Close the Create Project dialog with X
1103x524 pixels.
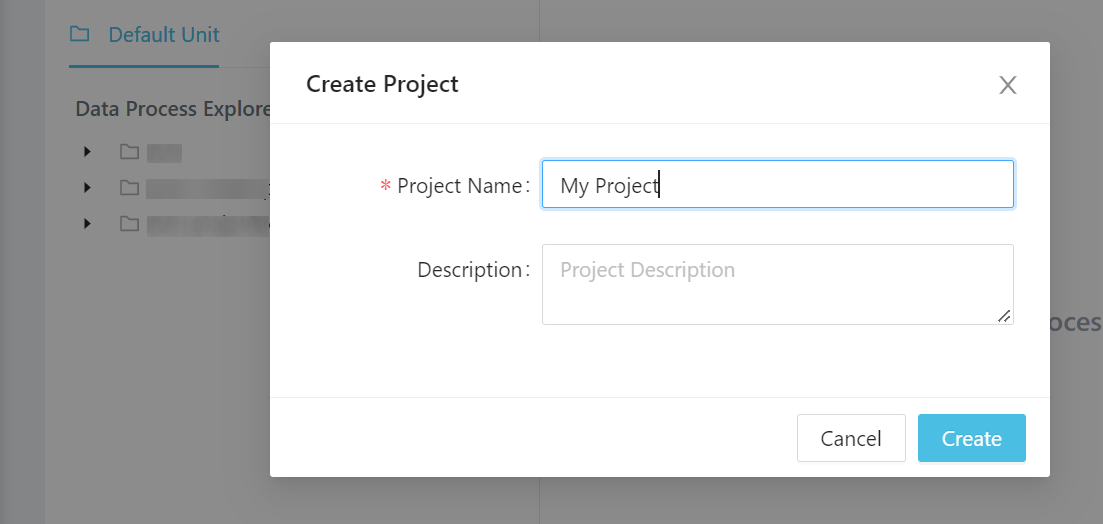[x=1007, y=85]
